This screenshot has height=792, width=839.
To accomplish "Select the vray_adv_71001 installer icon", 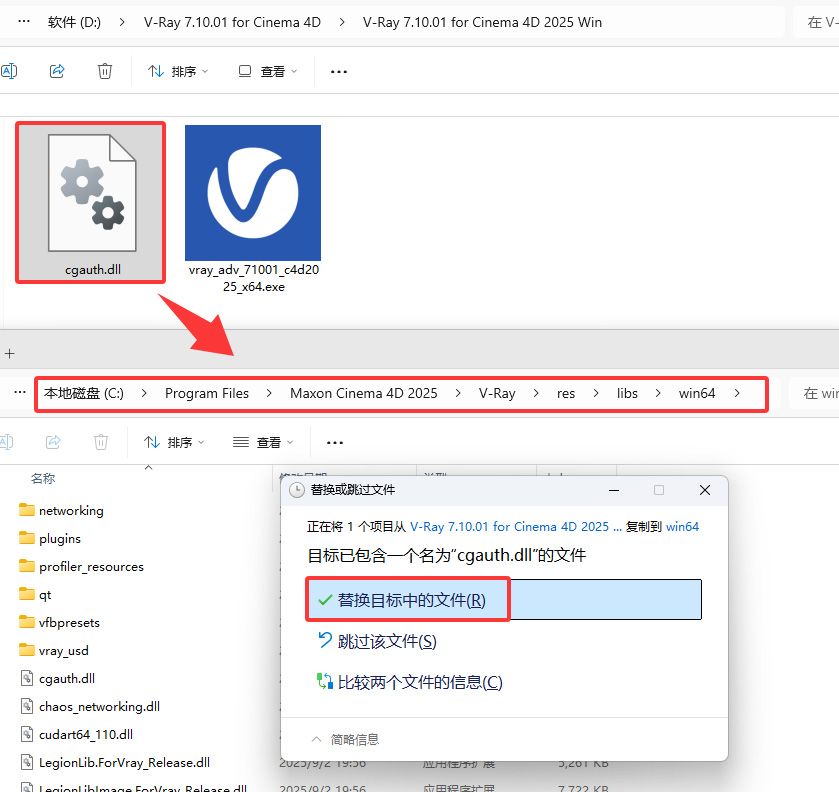I will click(252, 193).
